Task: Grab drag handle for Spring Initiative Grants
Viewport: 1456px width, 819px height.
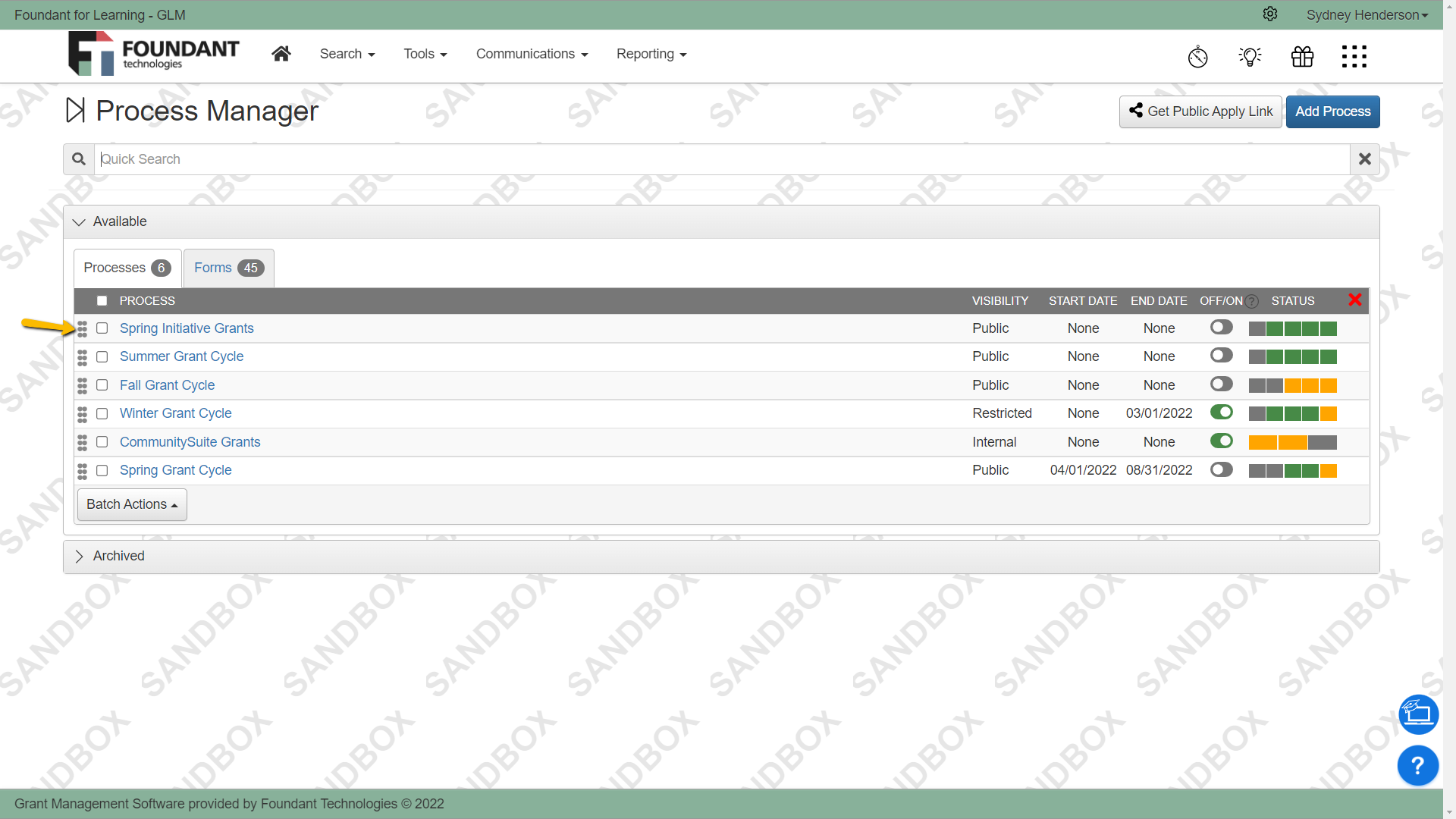Action: pyautogui.click(x=82, y=328)
